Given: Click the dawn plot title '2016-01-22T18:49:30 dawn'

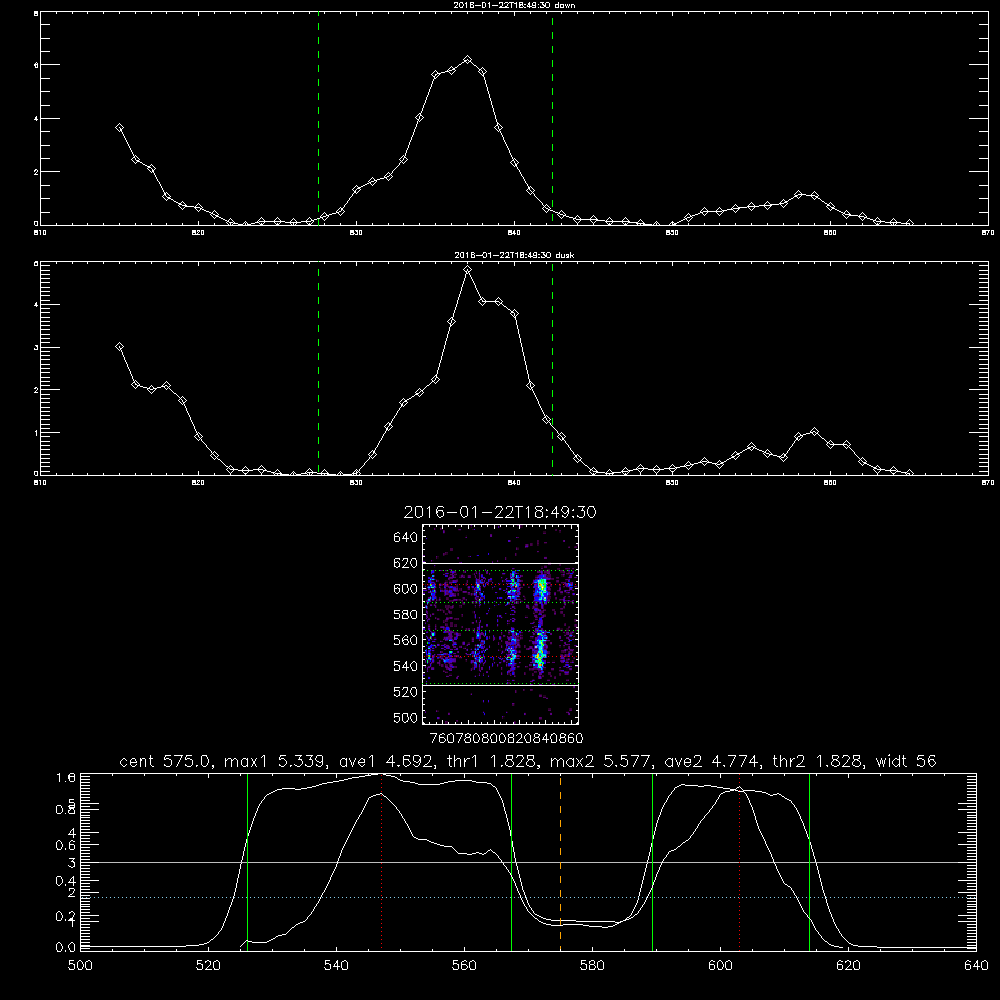Looking at the screenshot, I should click(x=514, y=5).
